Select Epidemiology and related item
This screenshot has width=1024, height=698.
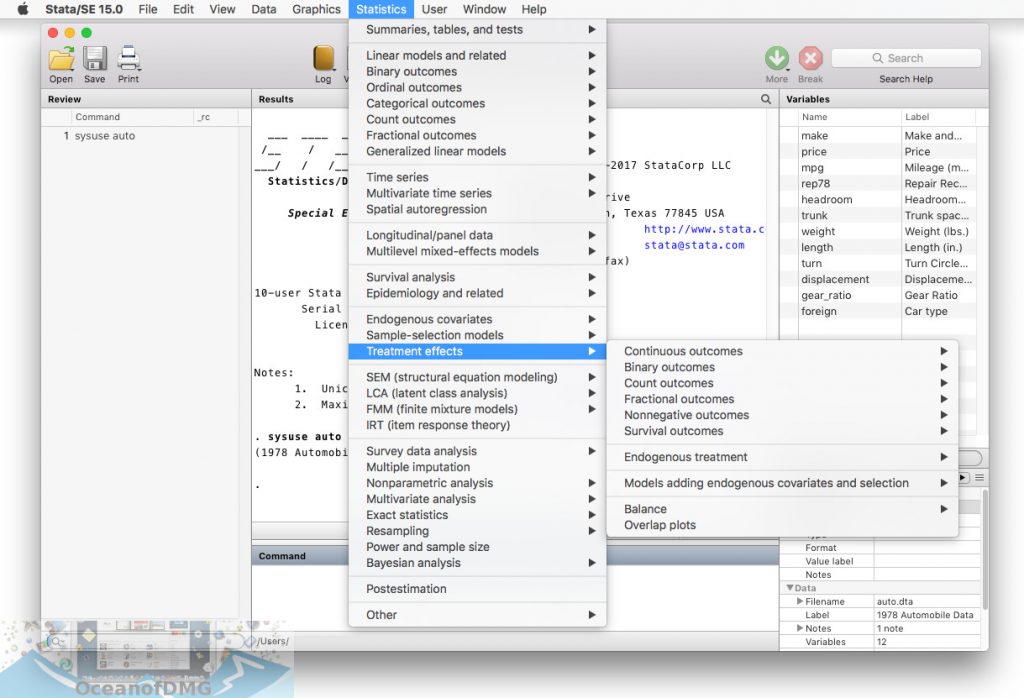(x=477, y=293)
